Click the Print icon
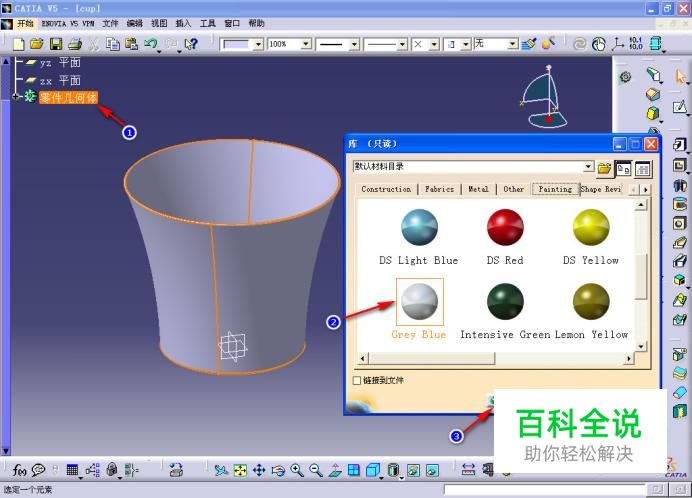The image size is (692, 498). (x=75, y=44)
